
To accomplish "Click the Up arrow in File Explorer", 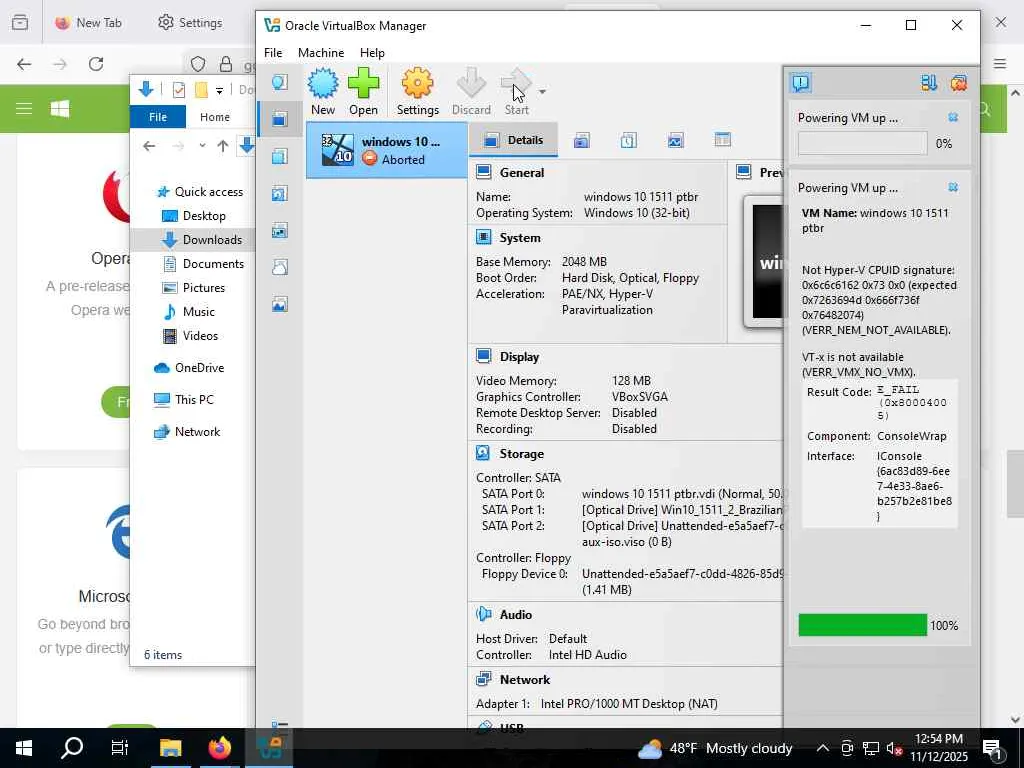I will click(223, 146).
